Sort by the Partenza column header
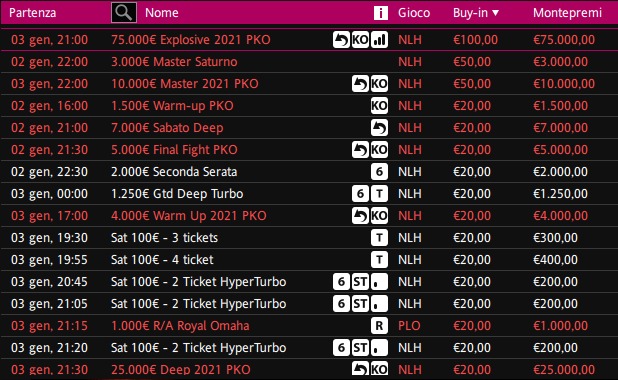This screenshot has width=618, height=380. tap(32, 13)
